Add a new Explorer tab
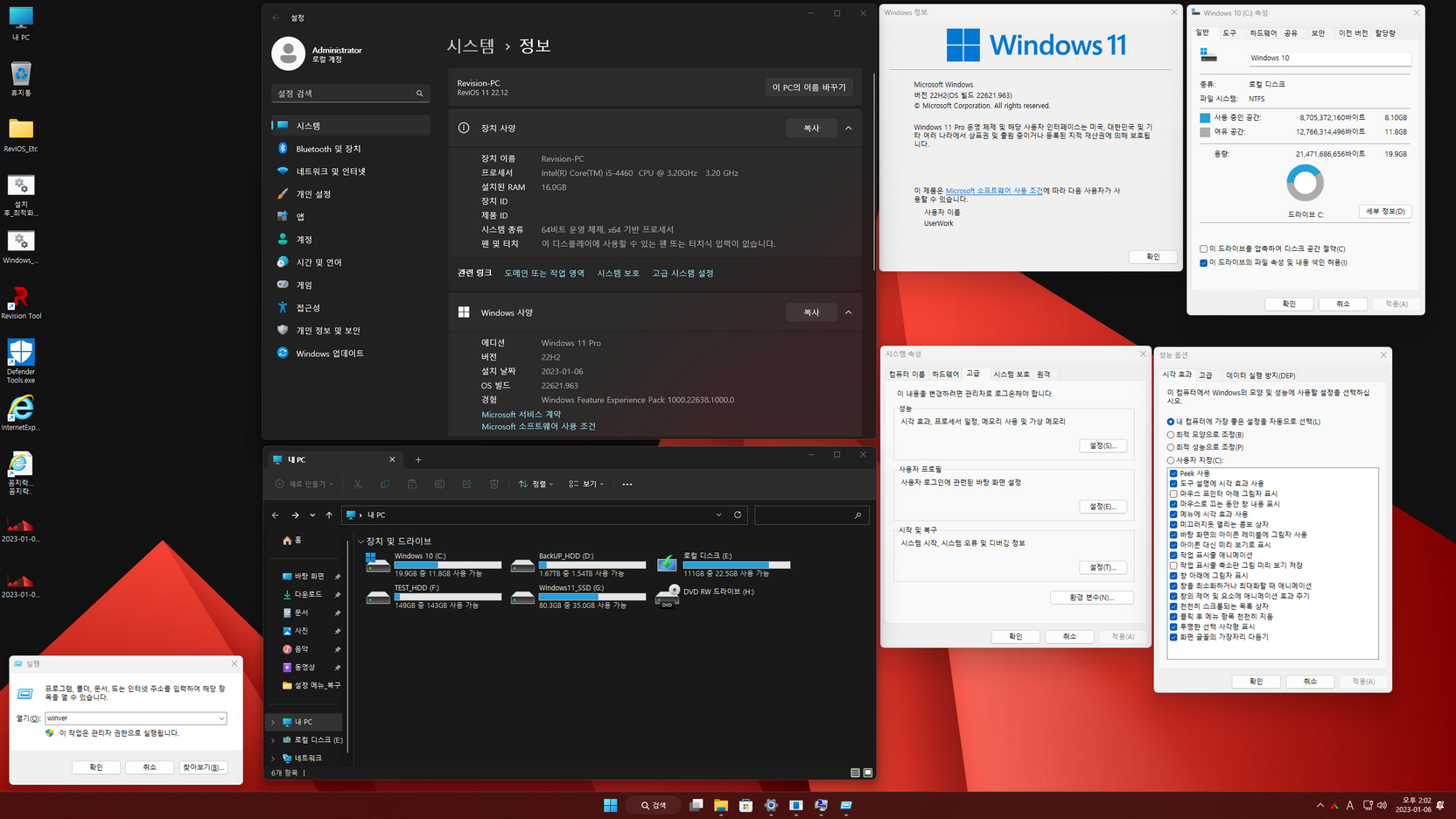1456x819 pixels. point(418,459)
